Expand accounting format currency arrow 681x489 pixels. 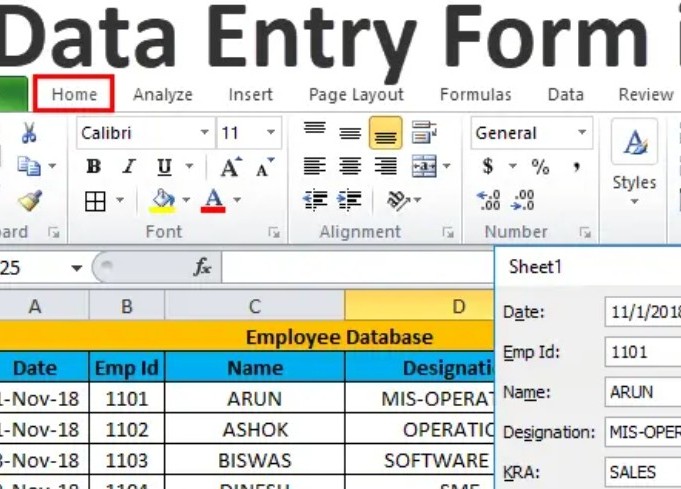tap(512, 166)
